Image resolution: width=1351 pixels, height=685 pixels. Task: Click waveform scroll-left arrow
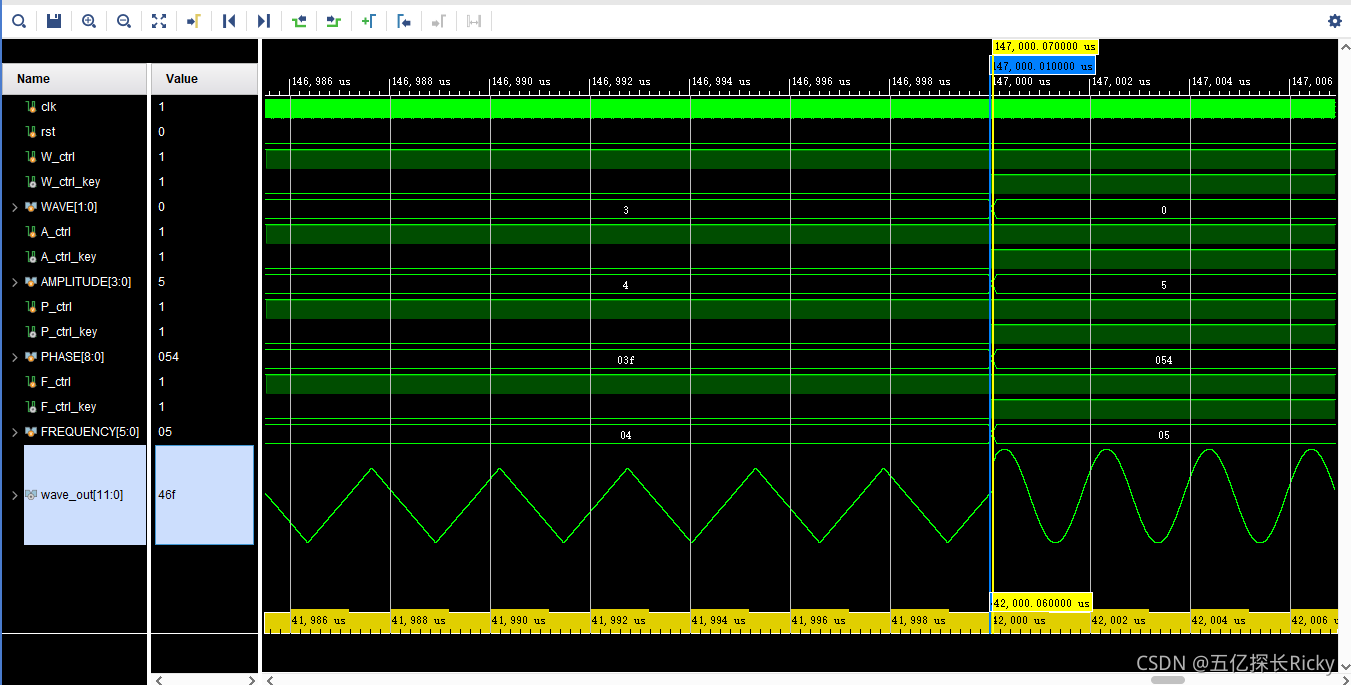269,680
